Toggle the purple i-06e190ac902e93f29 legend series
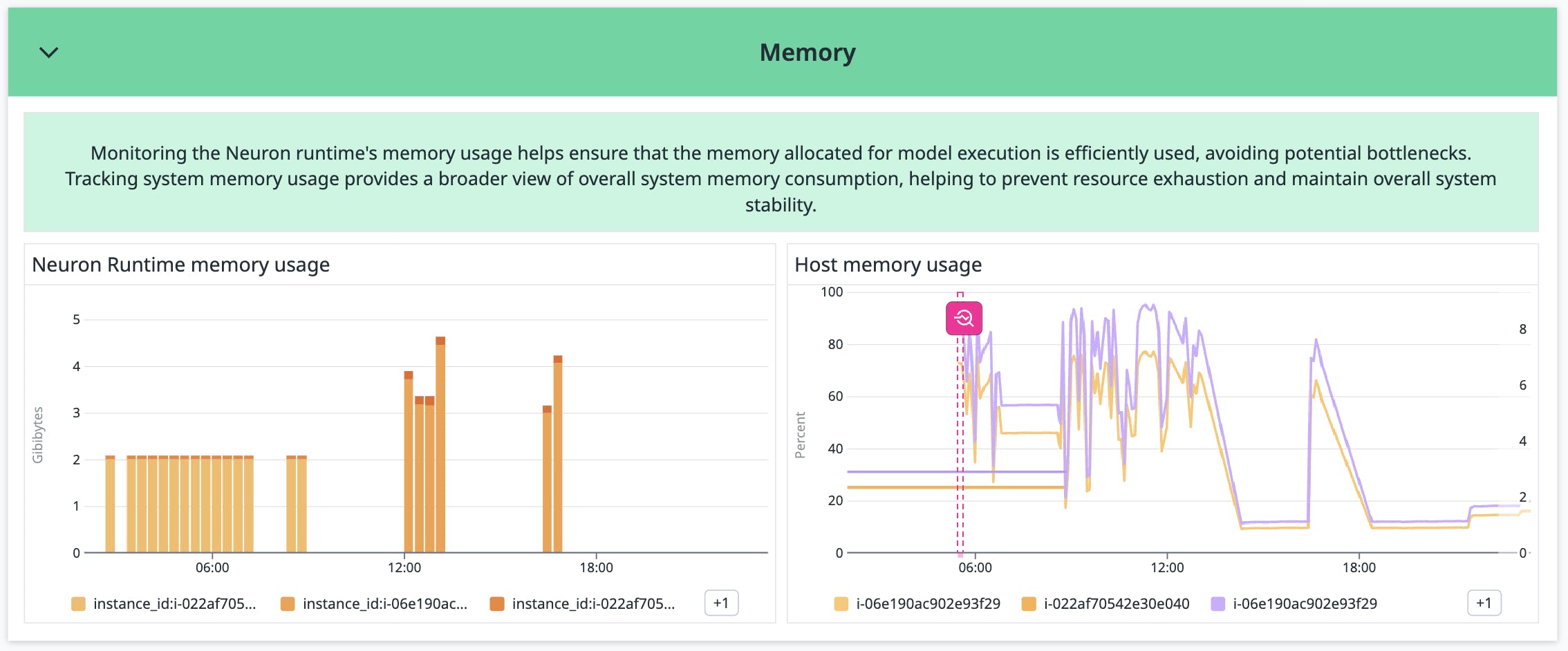Image resolution: width=1568 pixels, height=651 pixels. pos(1304,603)
